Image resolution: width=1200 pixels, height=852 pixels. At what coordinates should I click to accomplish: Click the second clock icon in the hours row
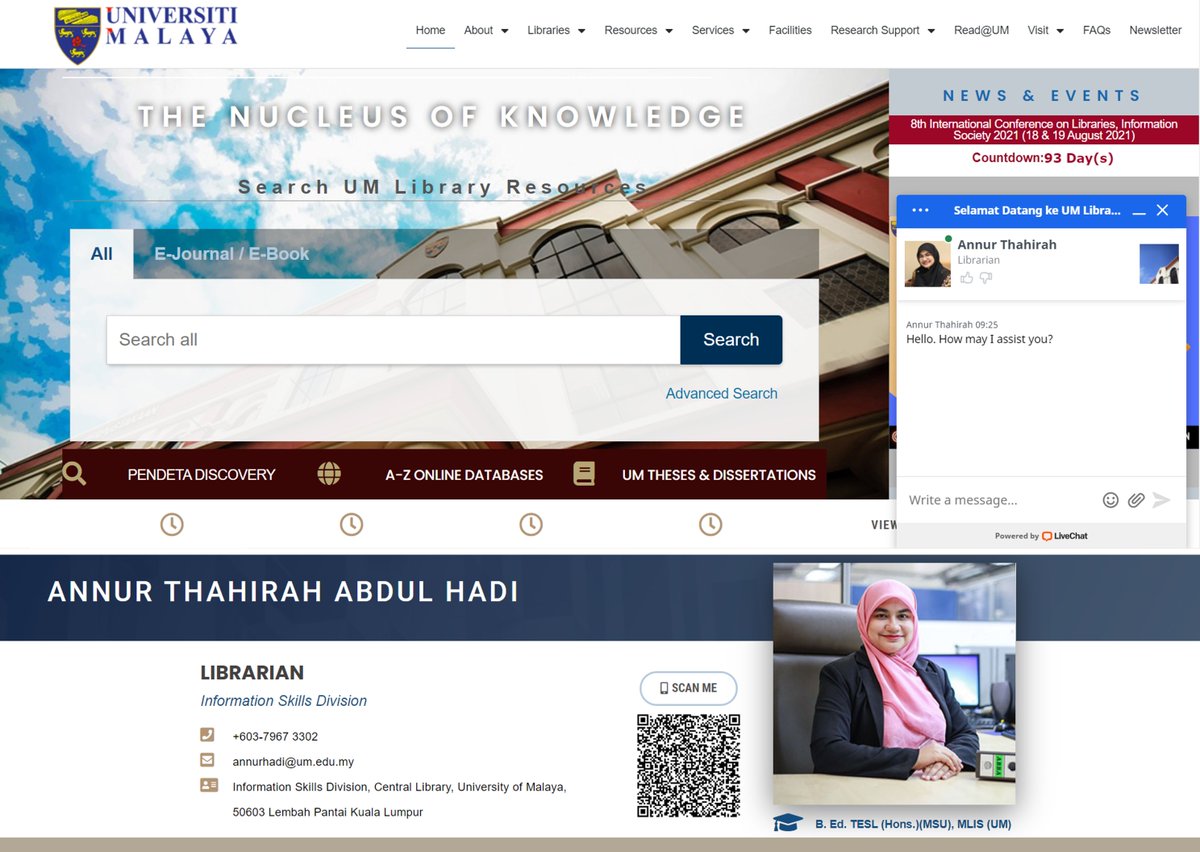(x=351, y=524)
